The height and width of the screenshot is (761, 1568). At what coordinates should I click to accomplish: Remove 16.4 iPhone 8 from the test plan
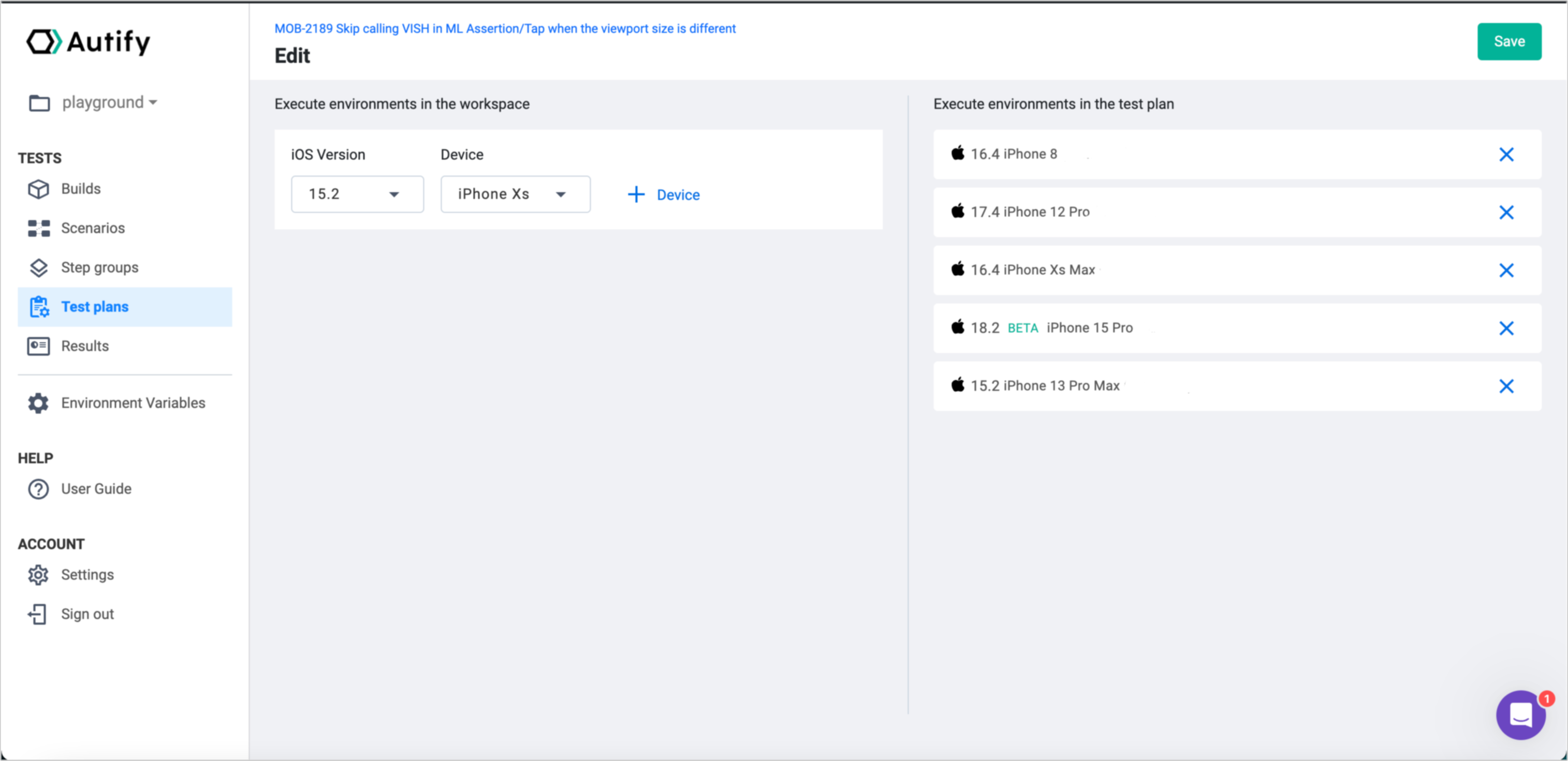[1506, 155]
